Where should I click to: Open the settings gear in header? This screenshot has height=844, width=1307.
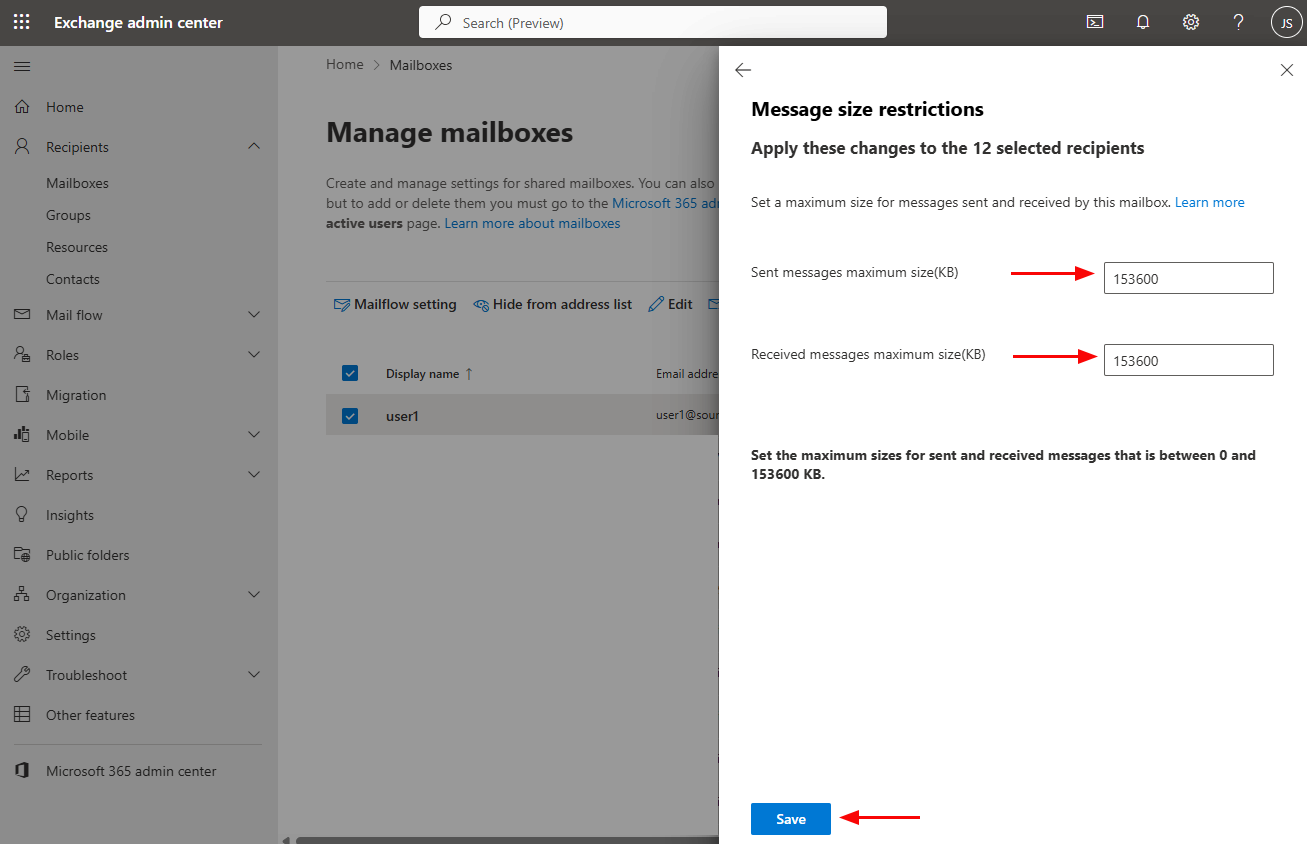click(x=1191, y=22)
